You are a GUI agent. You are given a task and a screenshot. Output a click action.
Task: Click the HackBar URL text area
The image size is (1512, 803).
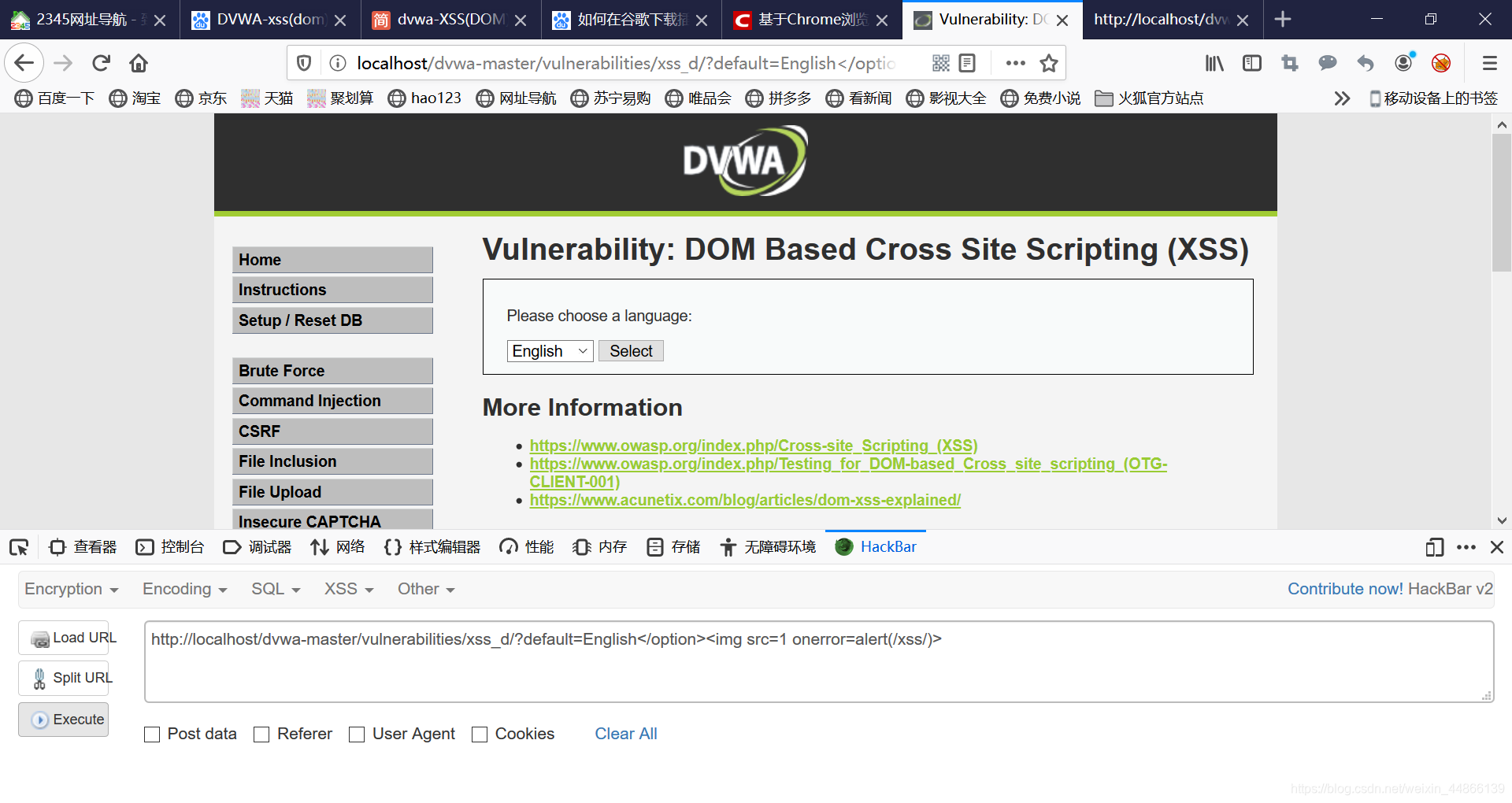click(x=819, y=661)
